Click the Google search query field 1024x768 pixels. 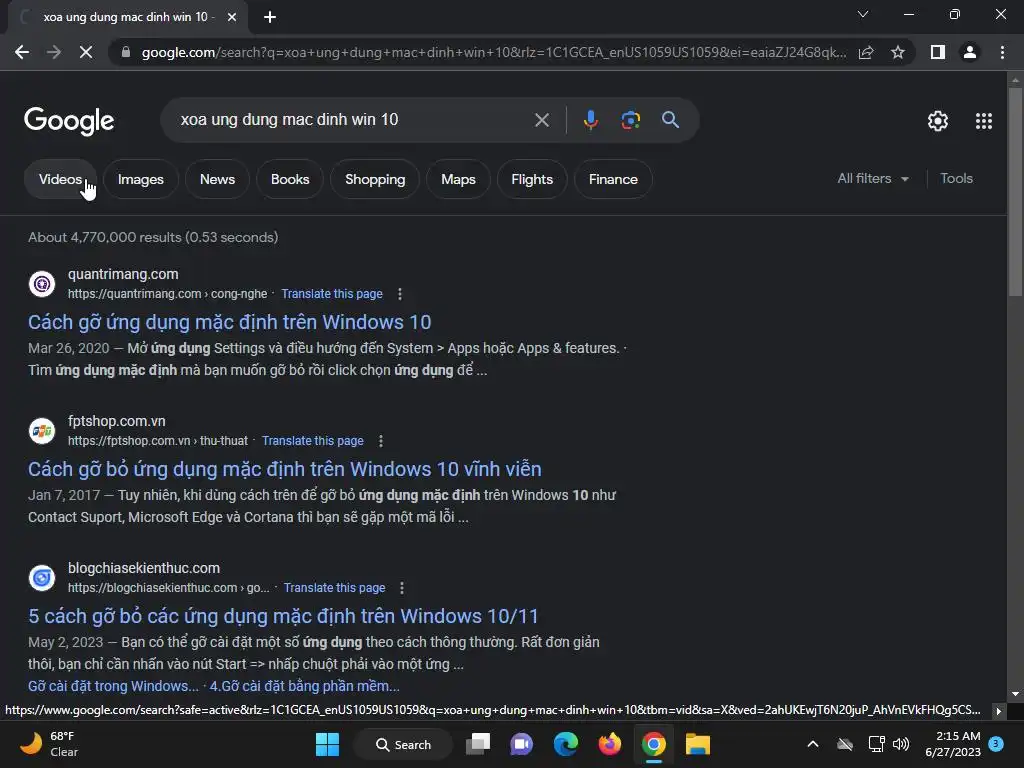point(353,120)
